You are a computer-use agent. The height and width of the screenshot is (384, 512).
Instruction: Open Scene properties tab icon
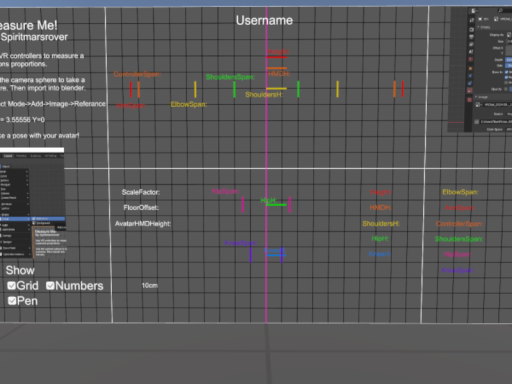[471, 52]
